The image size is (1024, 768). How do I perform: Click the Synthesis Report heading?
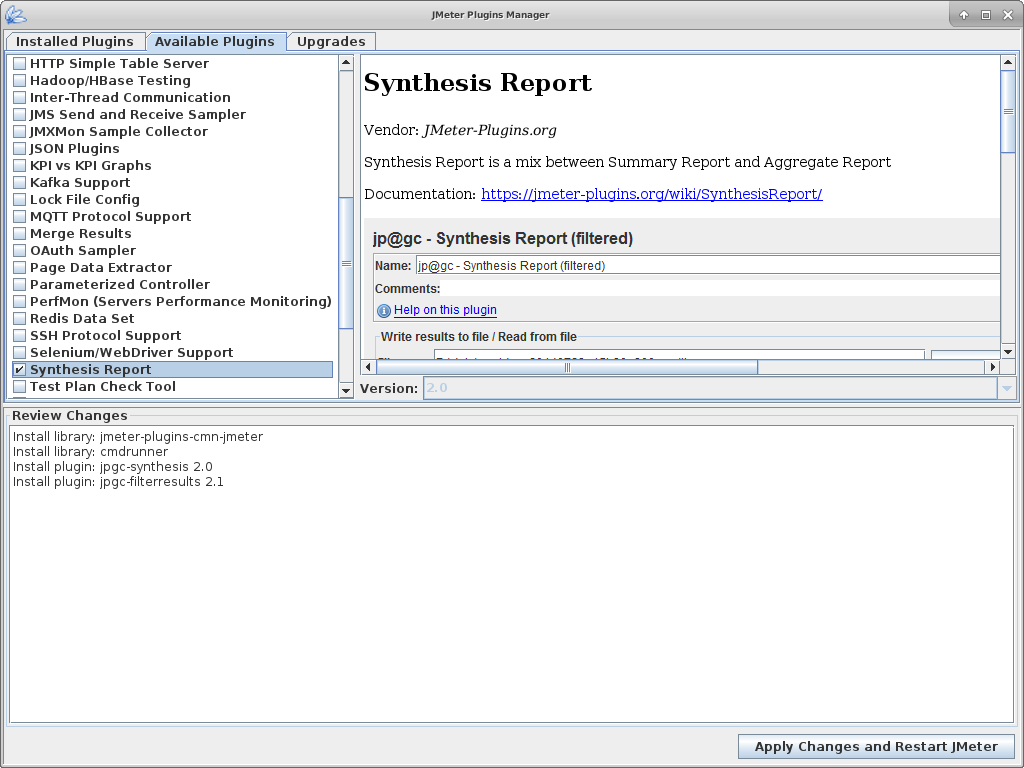click(477, 83)
